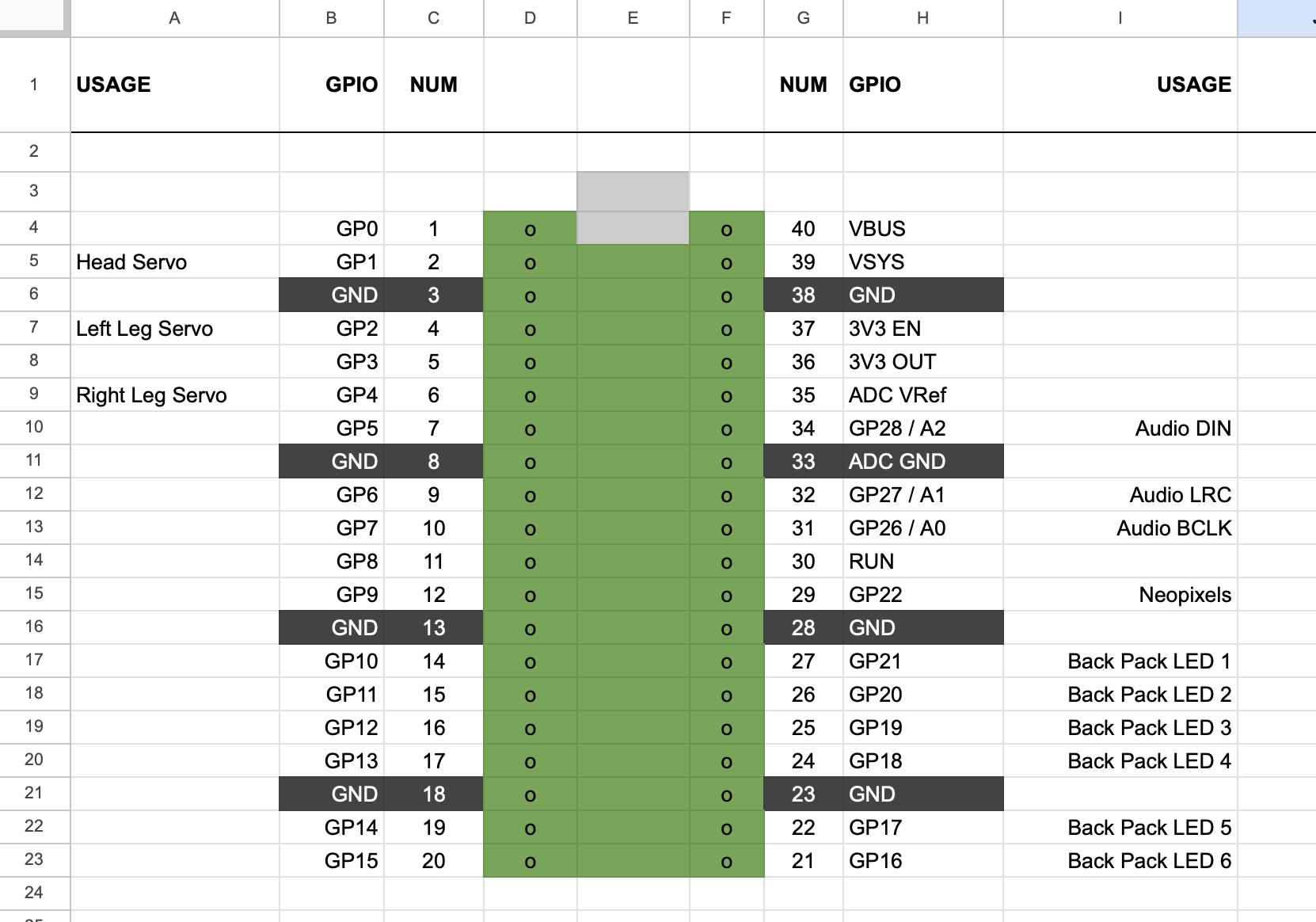The width and height of the screenshot is (1316, 922).
Task: Select the Audio BCLK cell
Action: (x=1120, y=528)
